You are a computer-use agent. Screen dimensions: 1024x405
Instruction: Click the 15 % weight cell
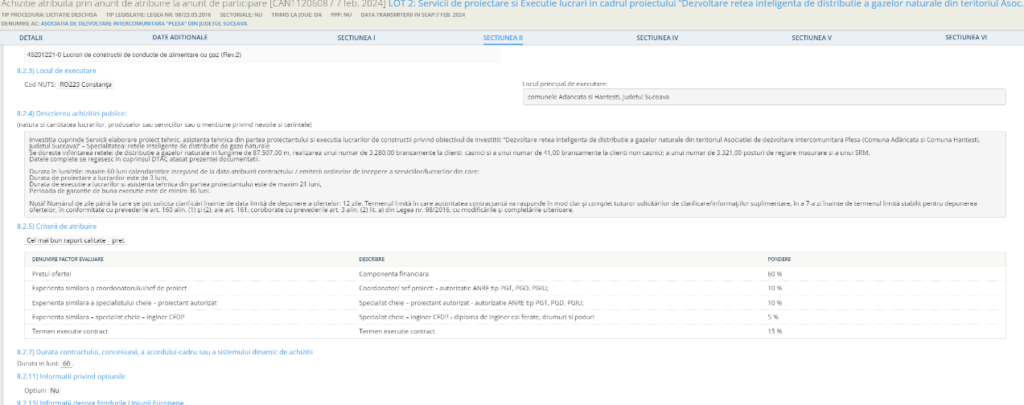coord(775,331)
